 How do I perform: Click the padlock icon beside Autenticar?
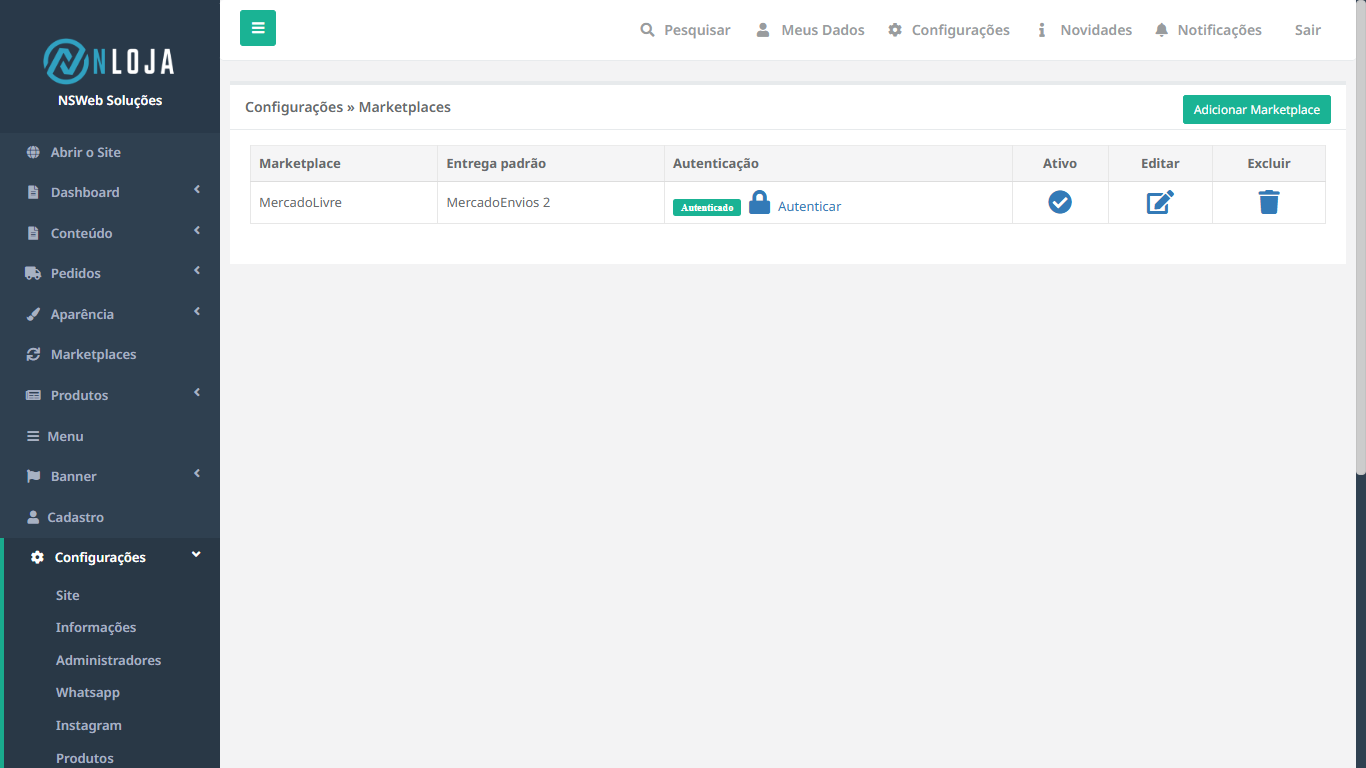pyautogui.click(x=760, y=203)
